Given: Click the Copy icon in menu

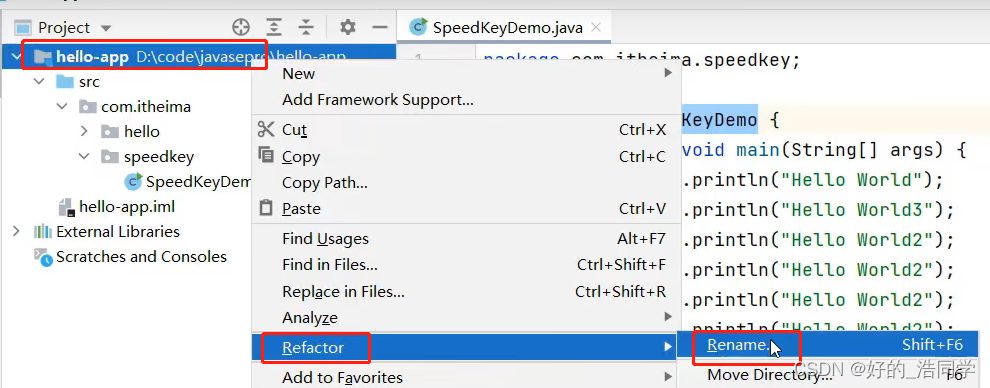Looking at the screenshot, I should click(x=266, y=155).
